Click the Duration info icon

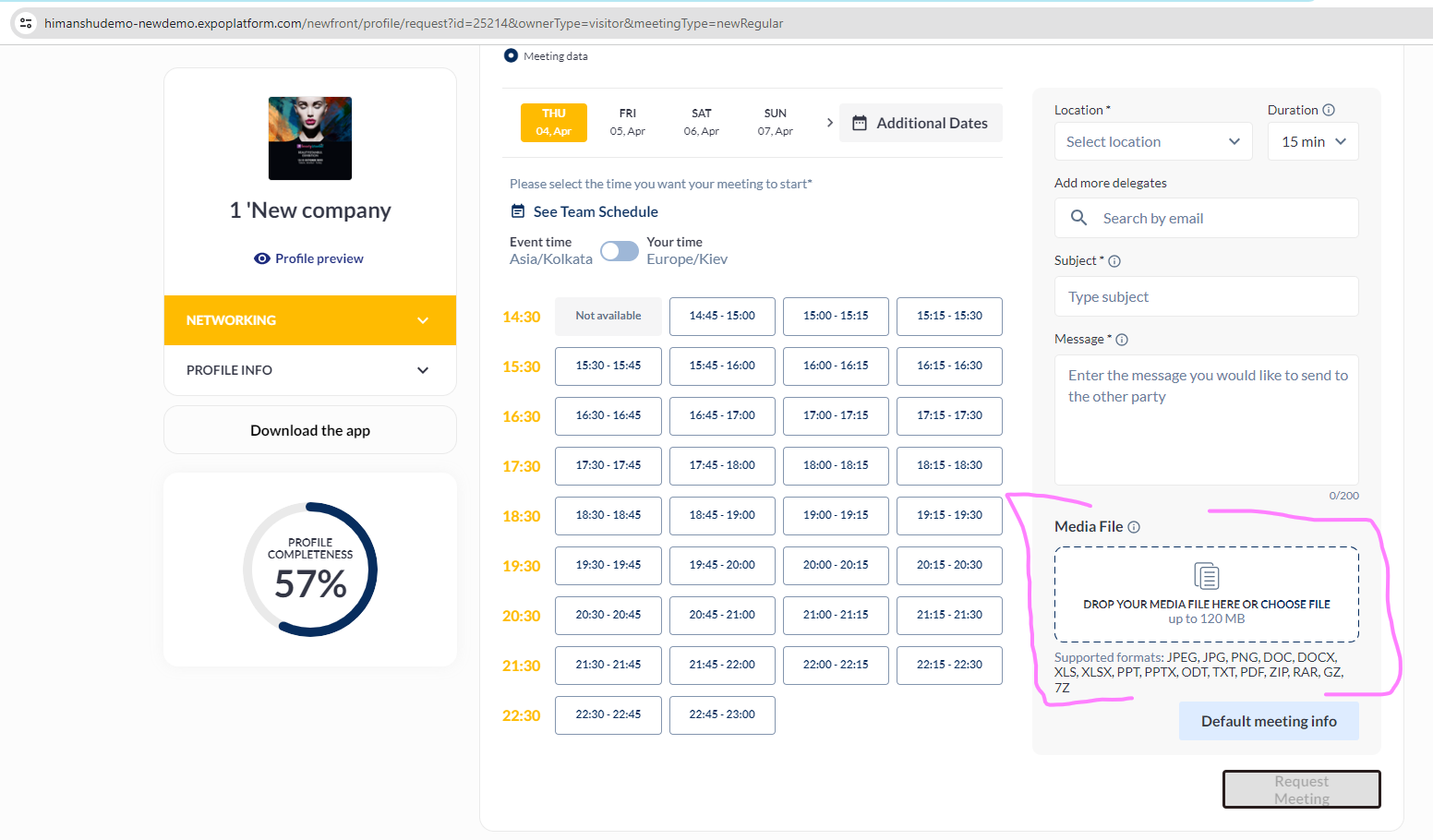(1329, 110)
